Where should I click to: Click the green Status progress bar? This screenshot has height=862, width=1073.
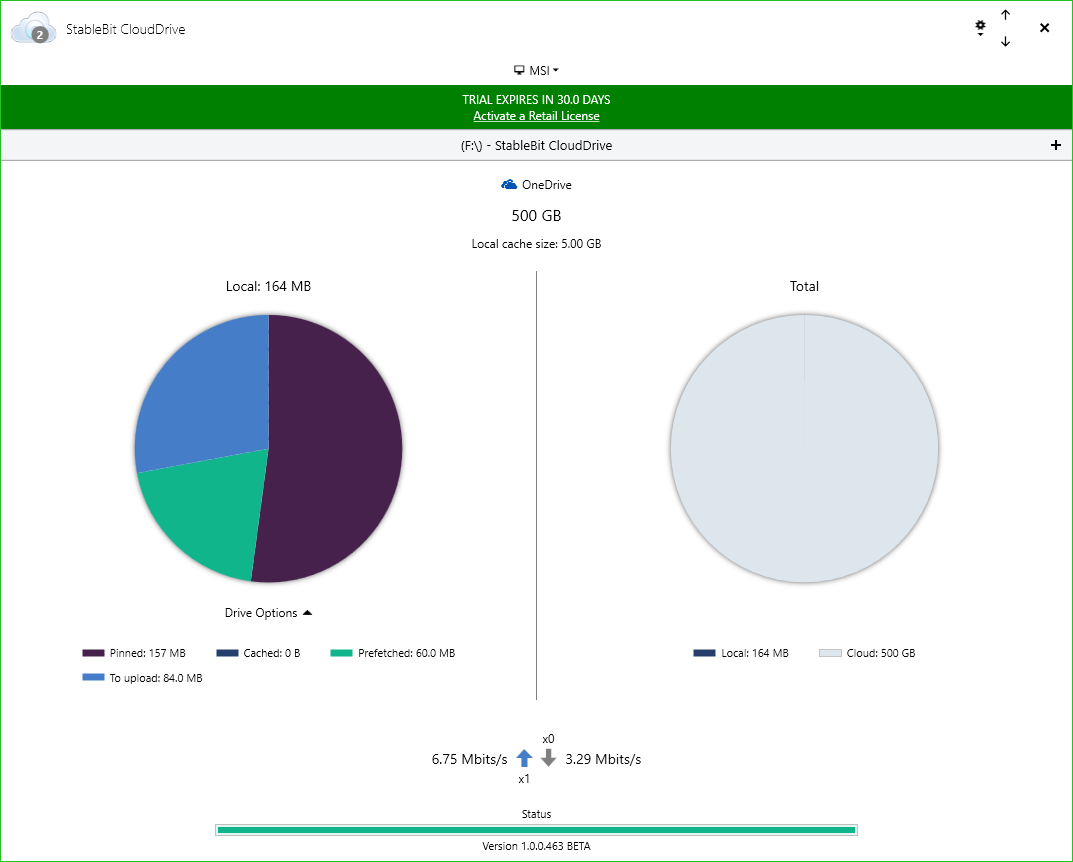tap(536, 830)
